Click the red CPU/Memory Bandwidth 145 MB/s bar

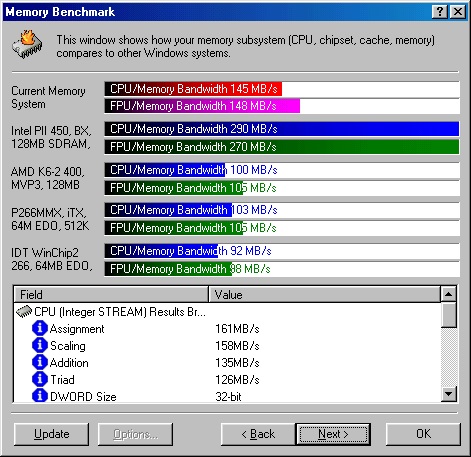point(193,89)
